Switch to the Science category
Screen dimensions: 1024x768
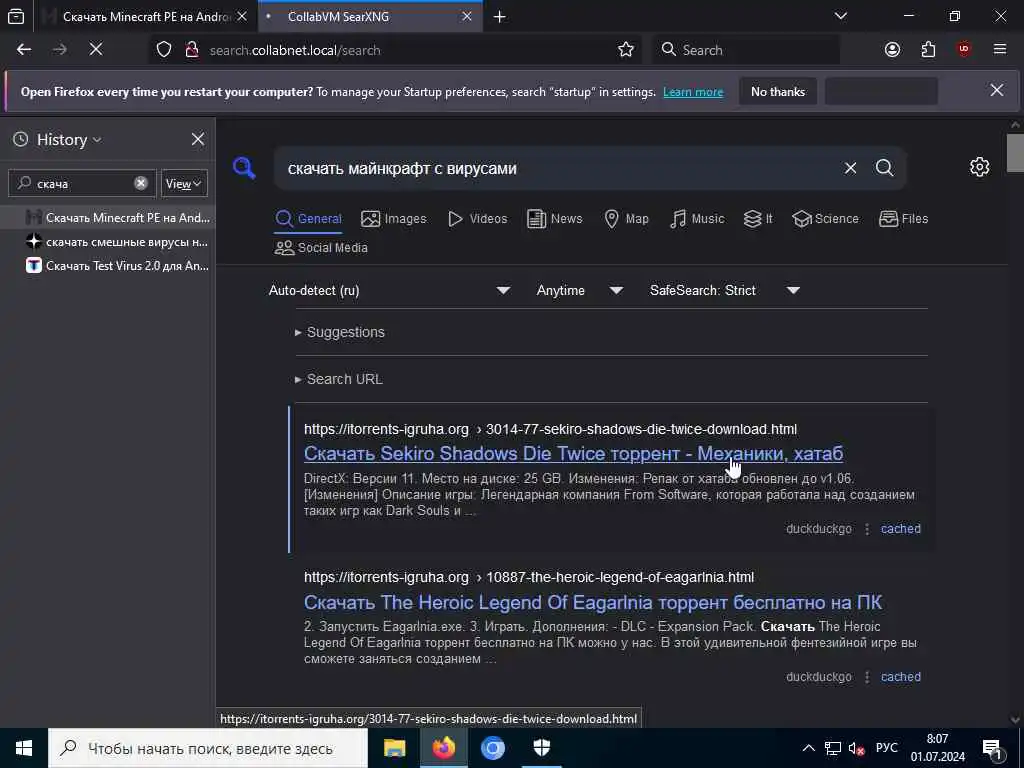(x=825, y=219)
